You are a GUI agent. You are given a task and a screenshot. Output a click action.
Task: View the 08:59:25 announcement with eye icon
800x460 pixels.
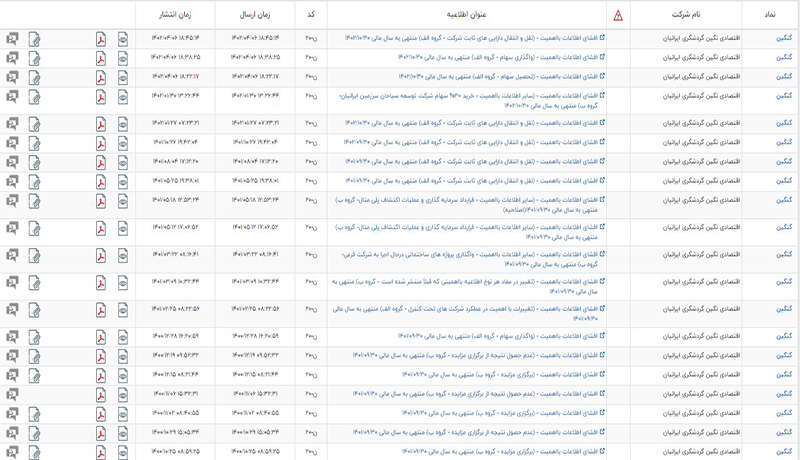pos(123,451)
